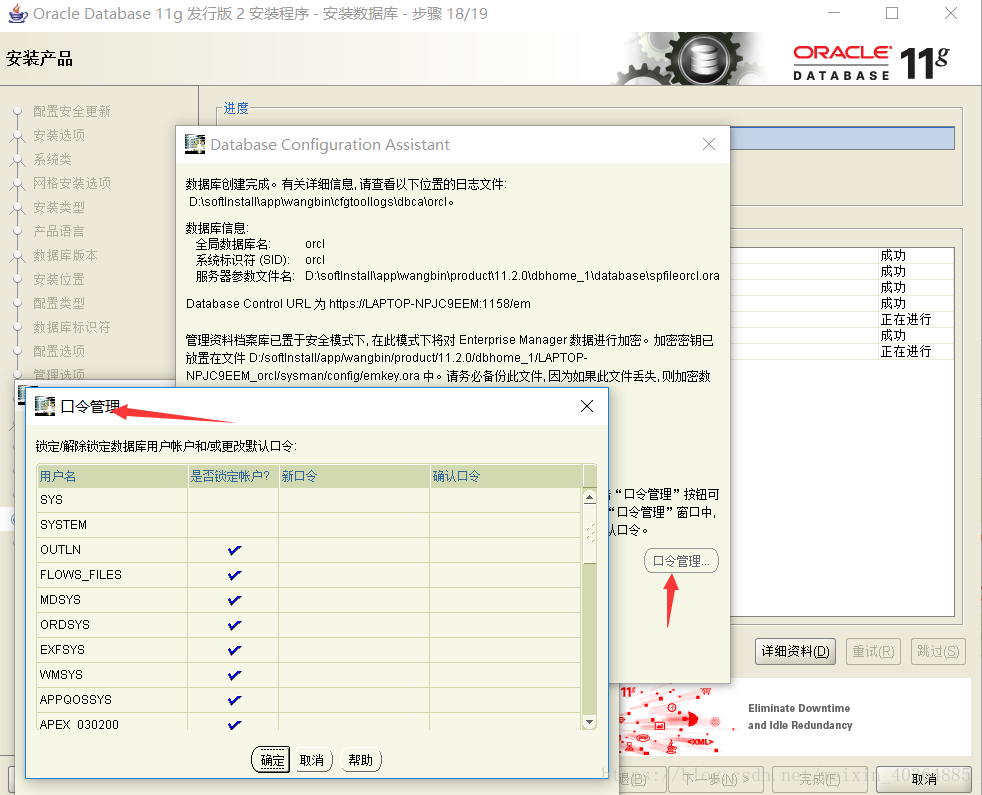Click the lock cell for SYSTEM account
This screenshot has width=982, height=795.
click(234, 525)
